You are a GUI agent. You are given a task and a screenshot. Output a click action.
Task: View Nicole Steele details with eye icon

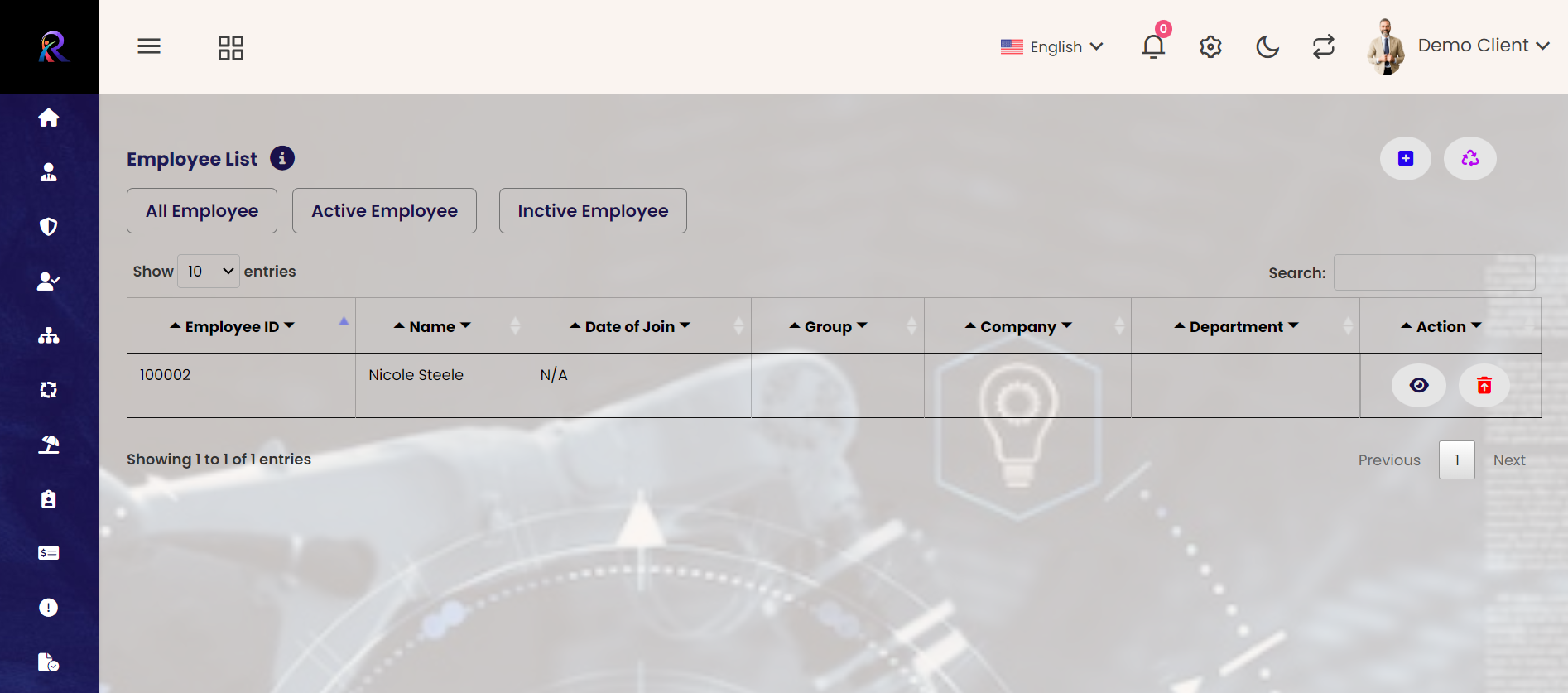1418,385
